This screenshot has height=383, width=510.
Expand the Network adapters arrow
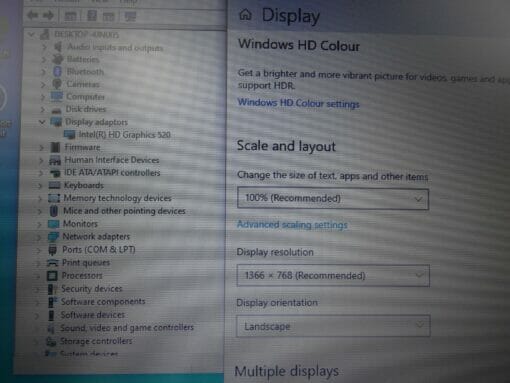click(x=39, y=237)
